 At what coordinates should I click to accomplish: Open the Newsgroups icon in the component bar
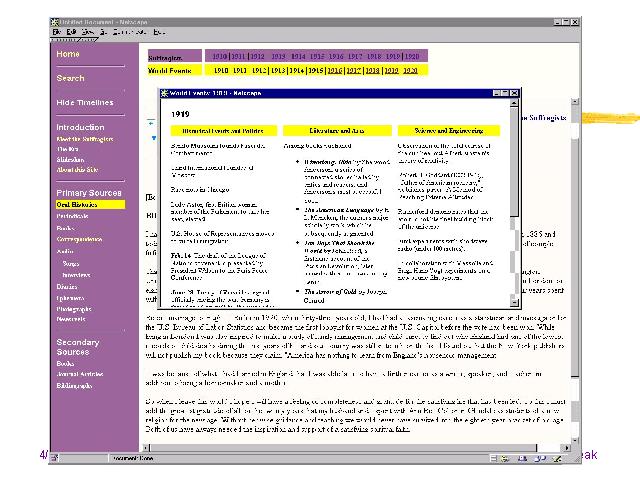540,459
